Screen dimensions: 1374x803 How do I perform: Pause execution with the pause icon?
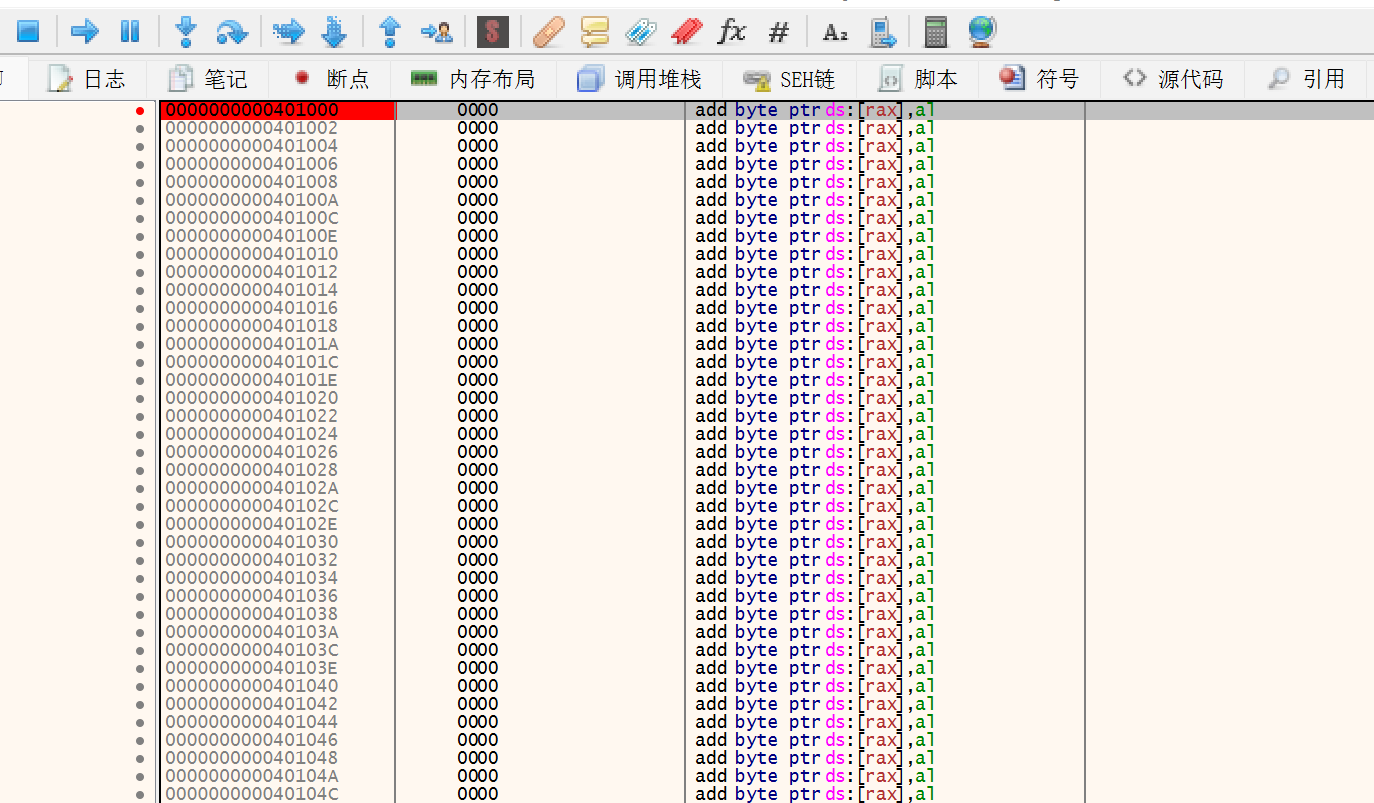(130, 32)
